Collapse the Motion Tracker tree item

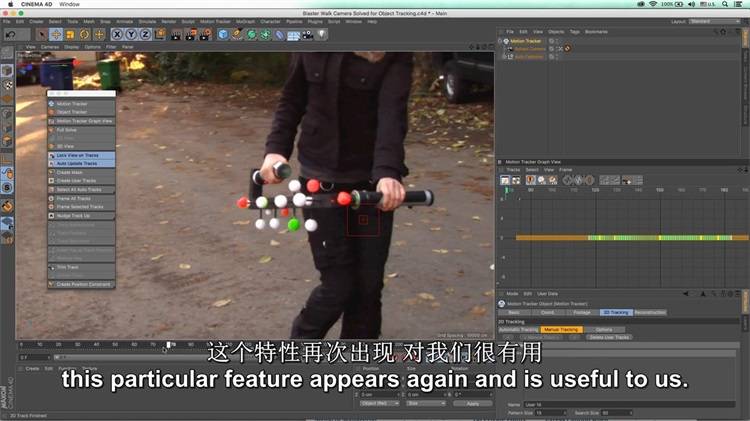[x=500, y=41]
